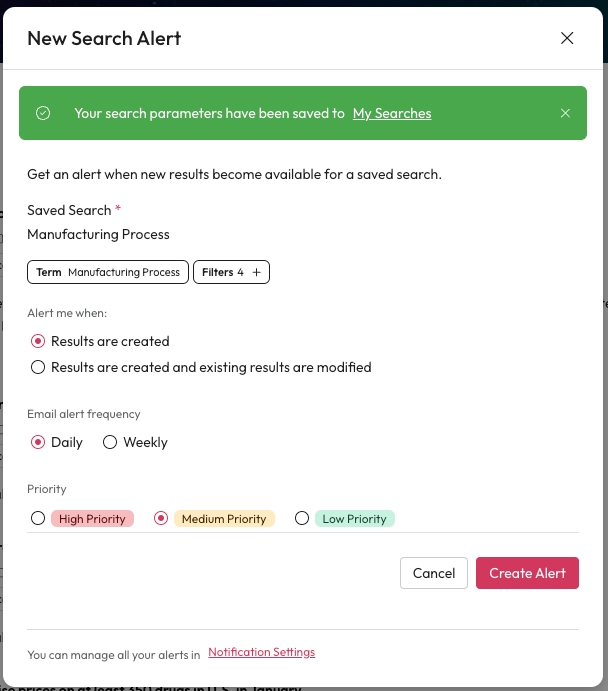The image size is (608, 691).
Task: Choose Weekly email alert frequency
Action: (x=110, y=442)
